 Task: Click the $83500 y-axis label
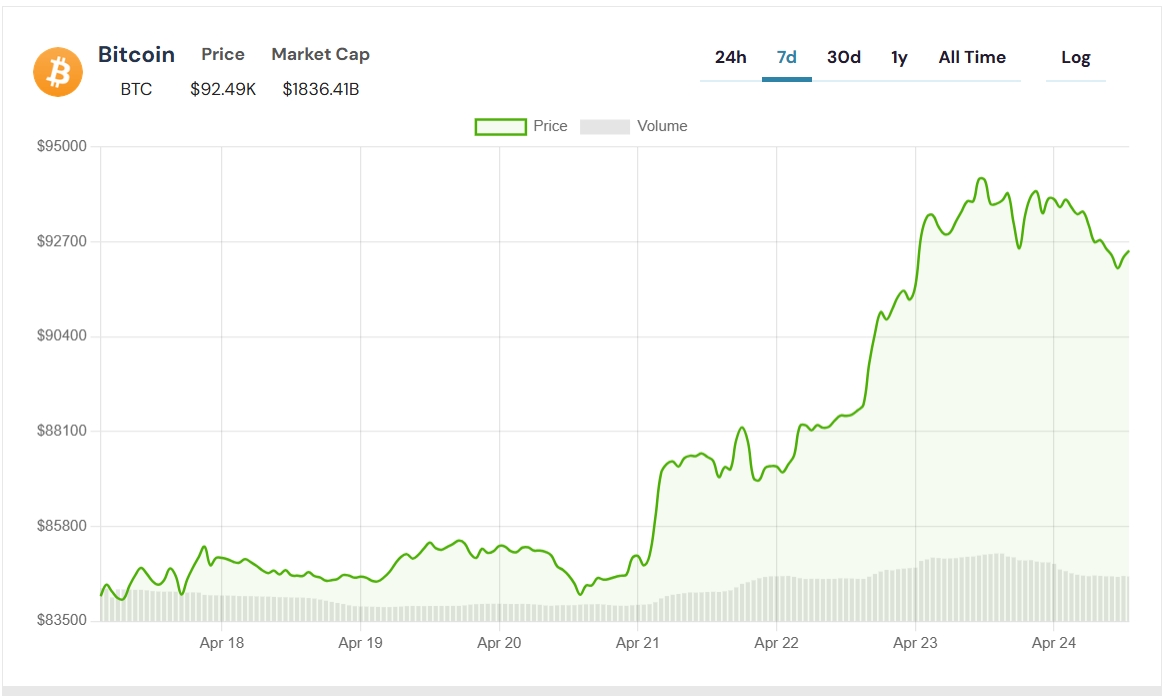62,620
